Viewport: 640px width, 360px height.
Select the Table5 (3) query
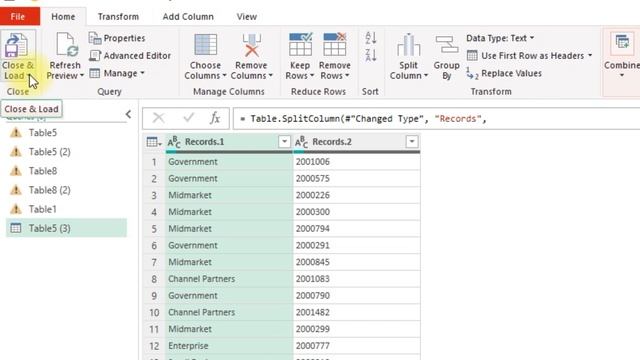(66, 228)
